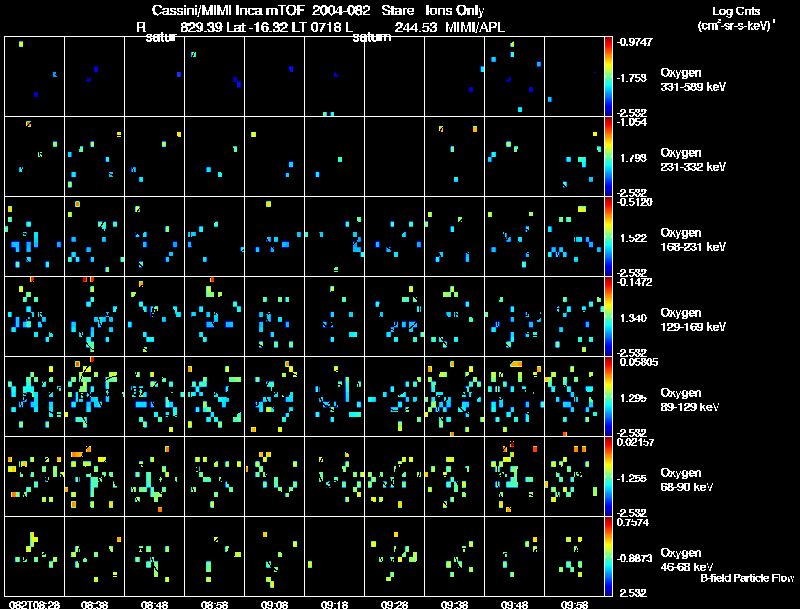
Task: Select the 'Oxygen 168-231 keV' row label
Action: coord(693,240)
